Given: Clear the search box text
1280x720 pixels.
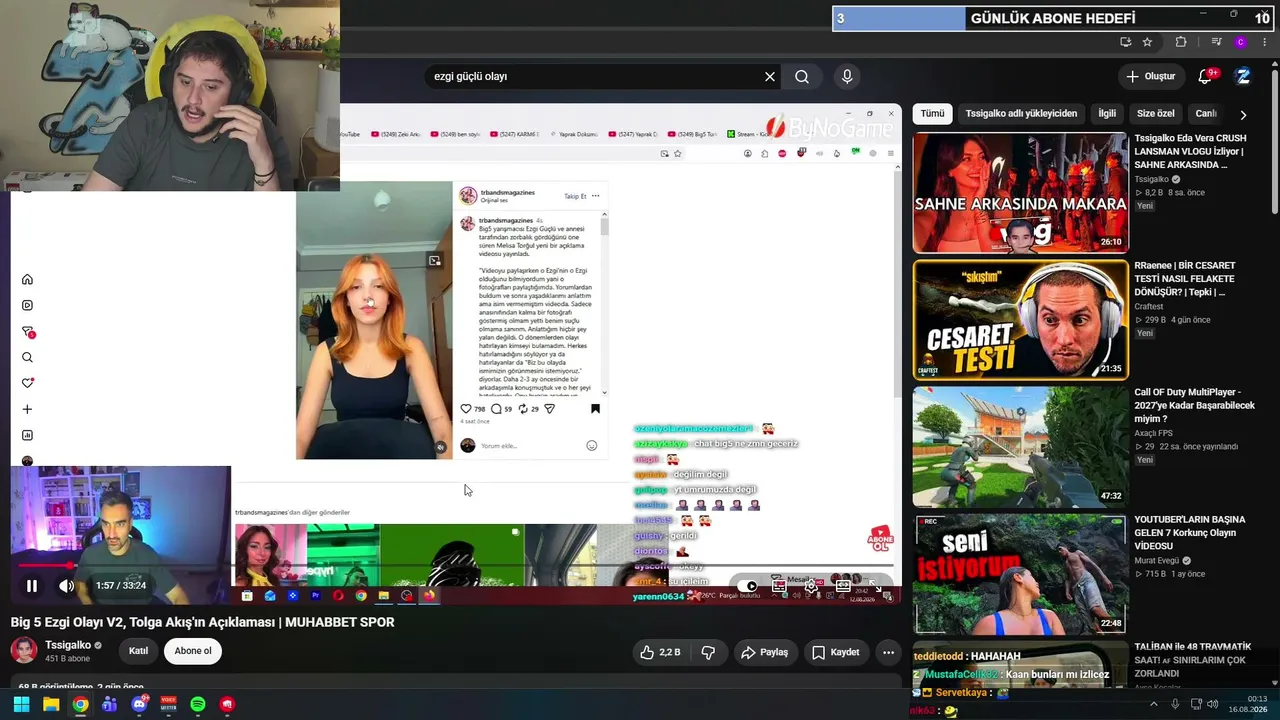Looking at the screenshot, I should tap(770, 77).
